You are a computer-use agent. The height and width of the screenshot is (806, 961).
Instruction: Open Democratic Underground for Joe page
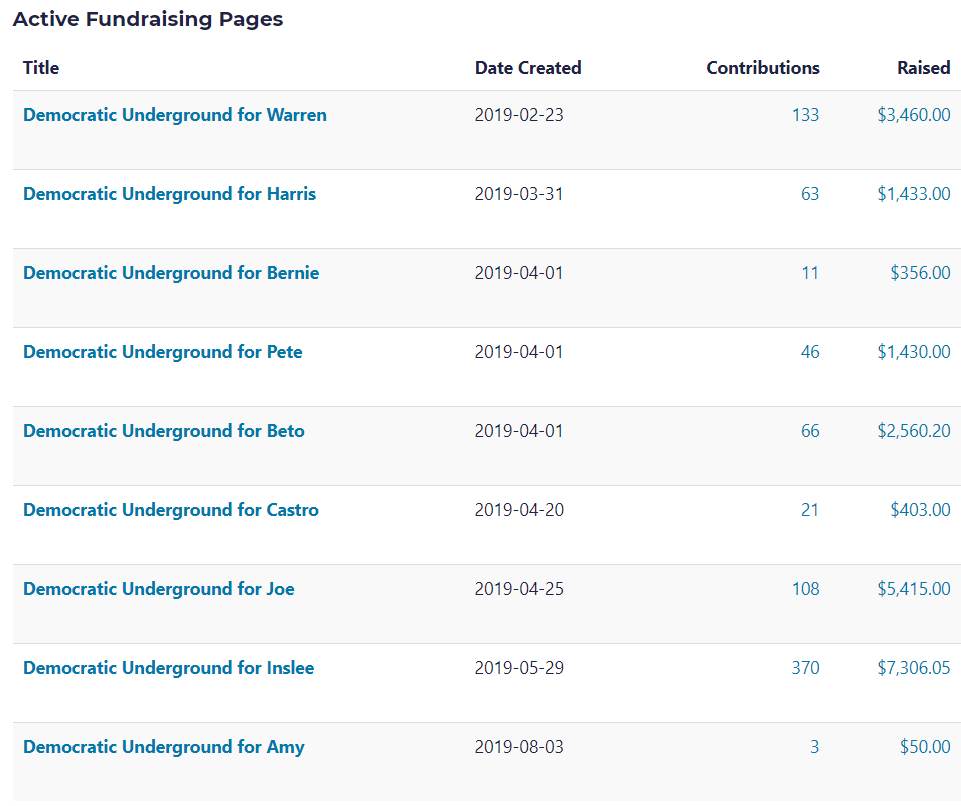tap(159, 589)
